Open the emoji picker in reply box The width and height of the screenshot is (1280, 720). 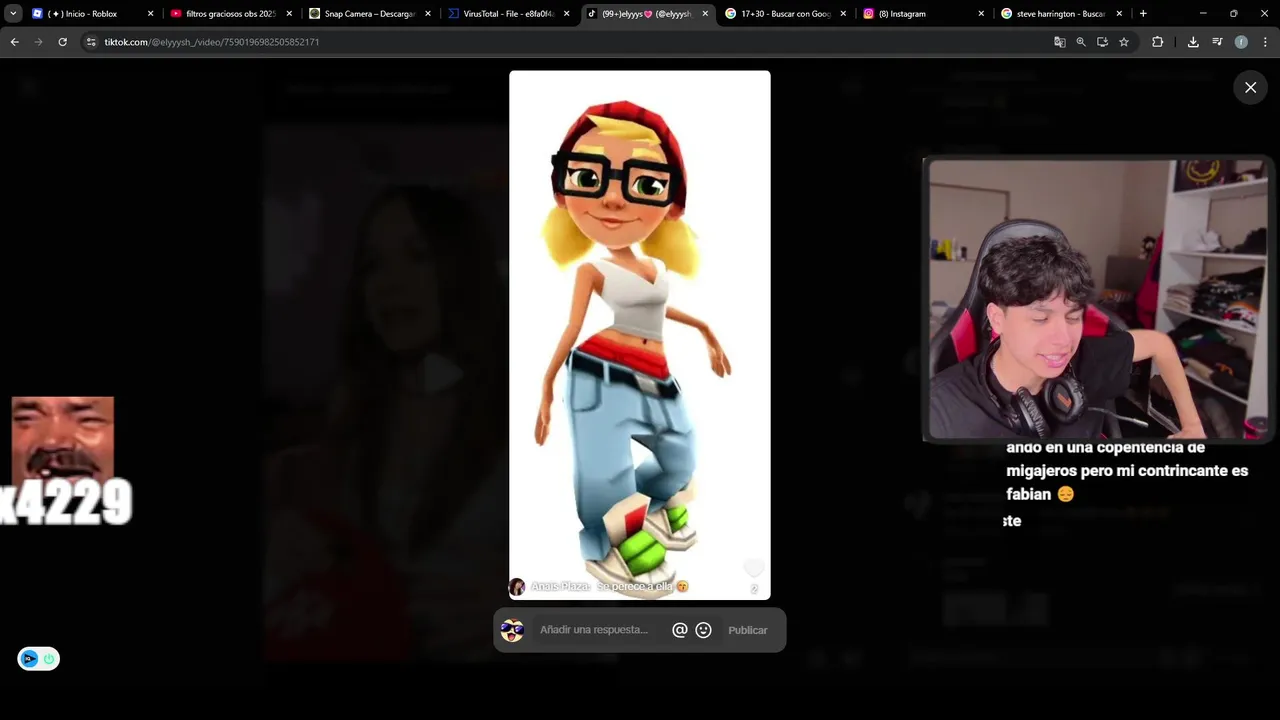[704, 630]
